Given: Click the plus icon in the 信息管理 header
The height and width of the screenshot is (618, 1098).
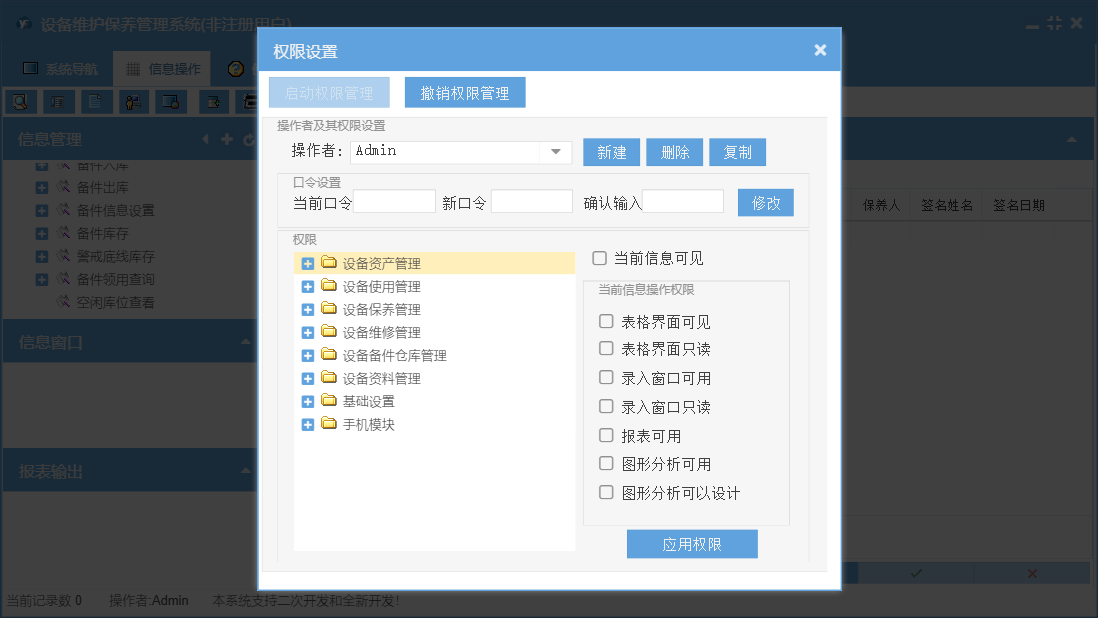Looking at the screenshot, I should click(227, 140).
